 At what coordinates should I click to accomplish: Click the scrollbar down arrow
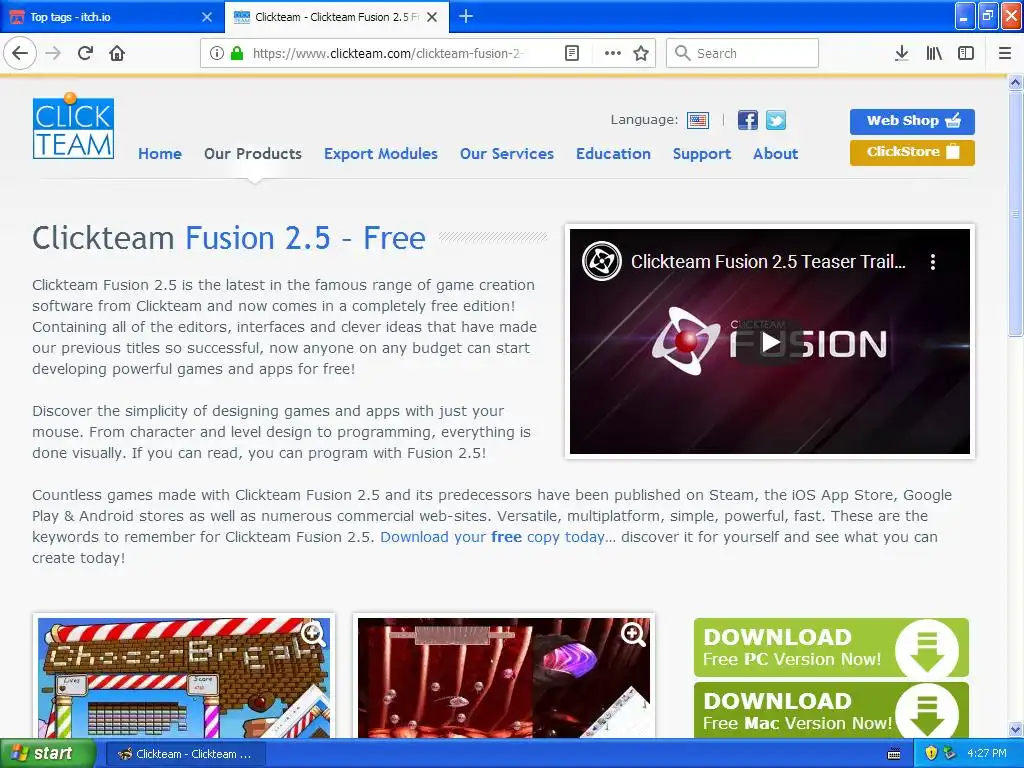click(x=1015, y=729)
